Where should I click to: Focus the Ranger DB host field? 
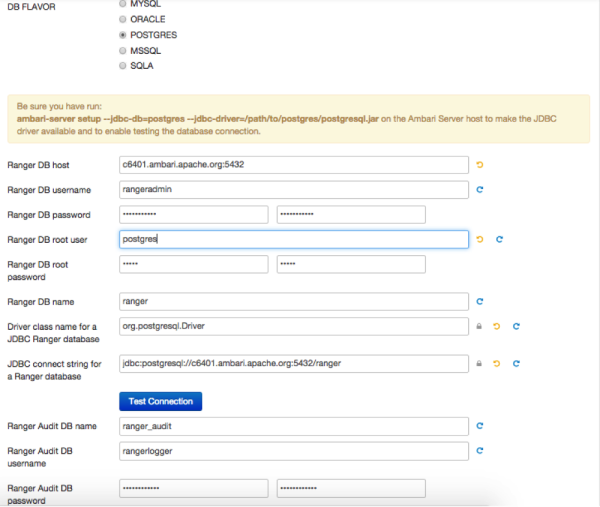click(x=294, y=165)
